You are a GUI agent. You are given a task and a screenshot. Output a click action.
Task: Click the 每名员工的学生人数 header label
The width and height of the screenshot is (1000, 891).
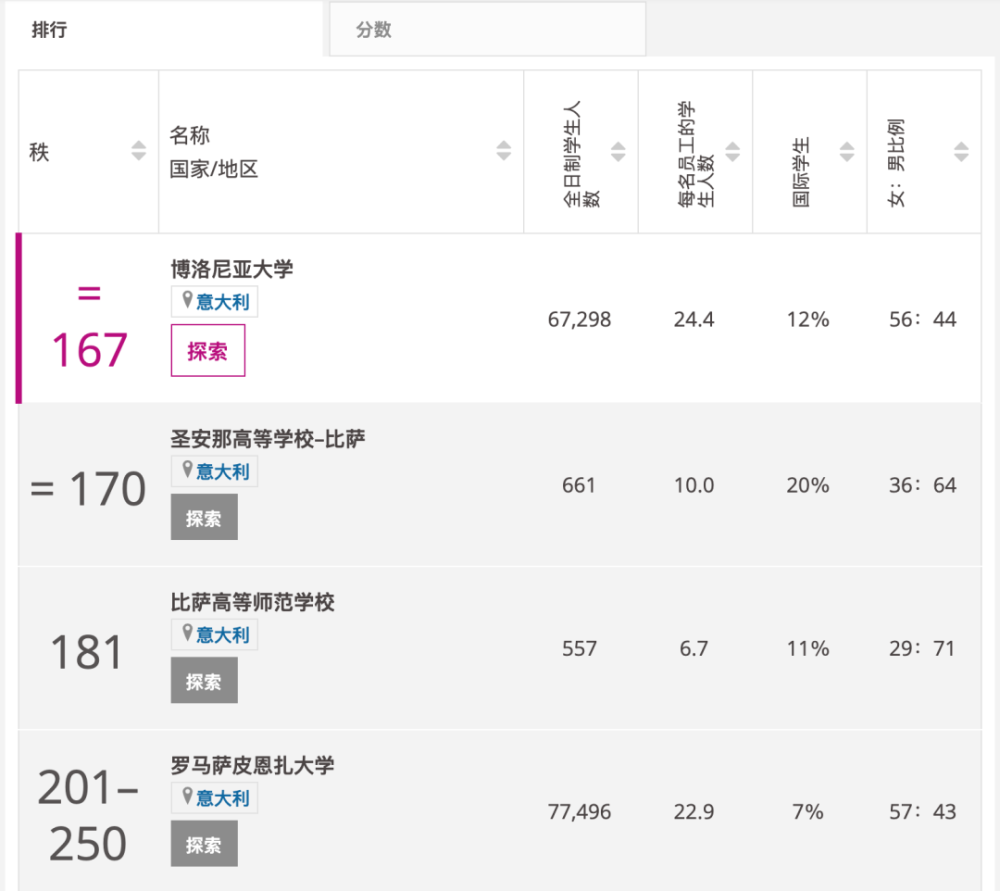[x=695, y=153]
